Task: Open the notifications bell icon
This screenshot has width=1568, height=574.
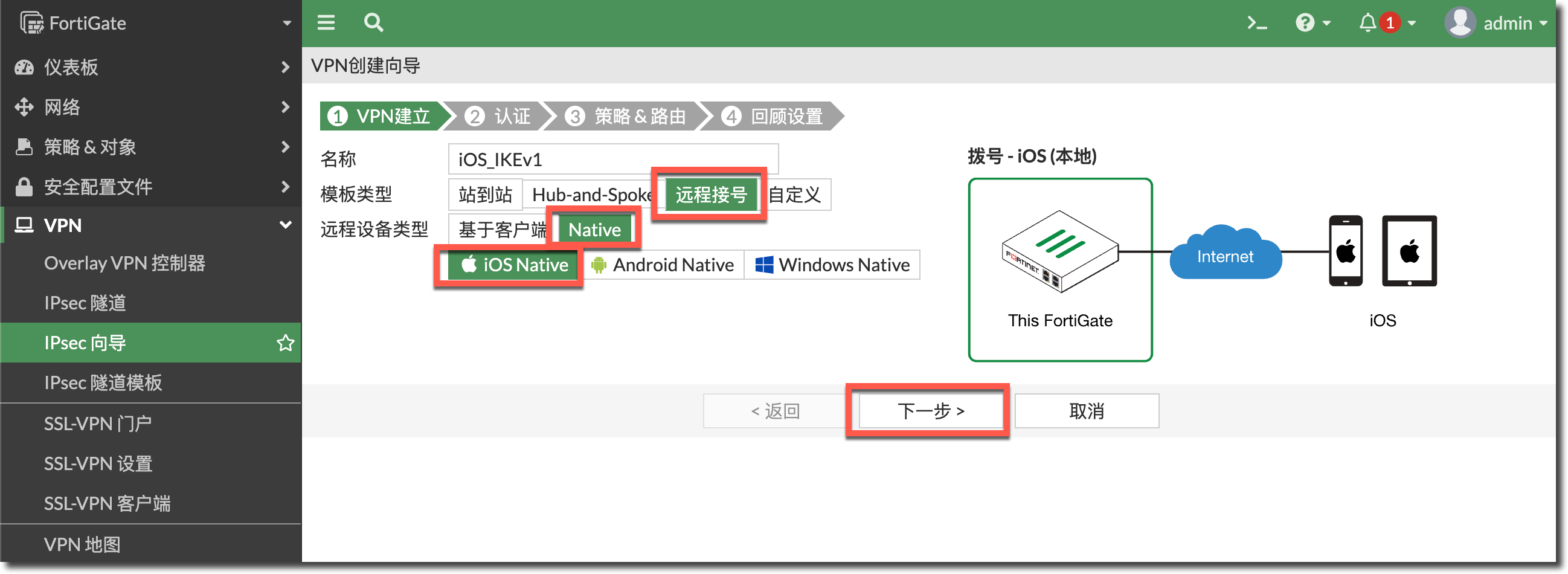Action: 1367,23
